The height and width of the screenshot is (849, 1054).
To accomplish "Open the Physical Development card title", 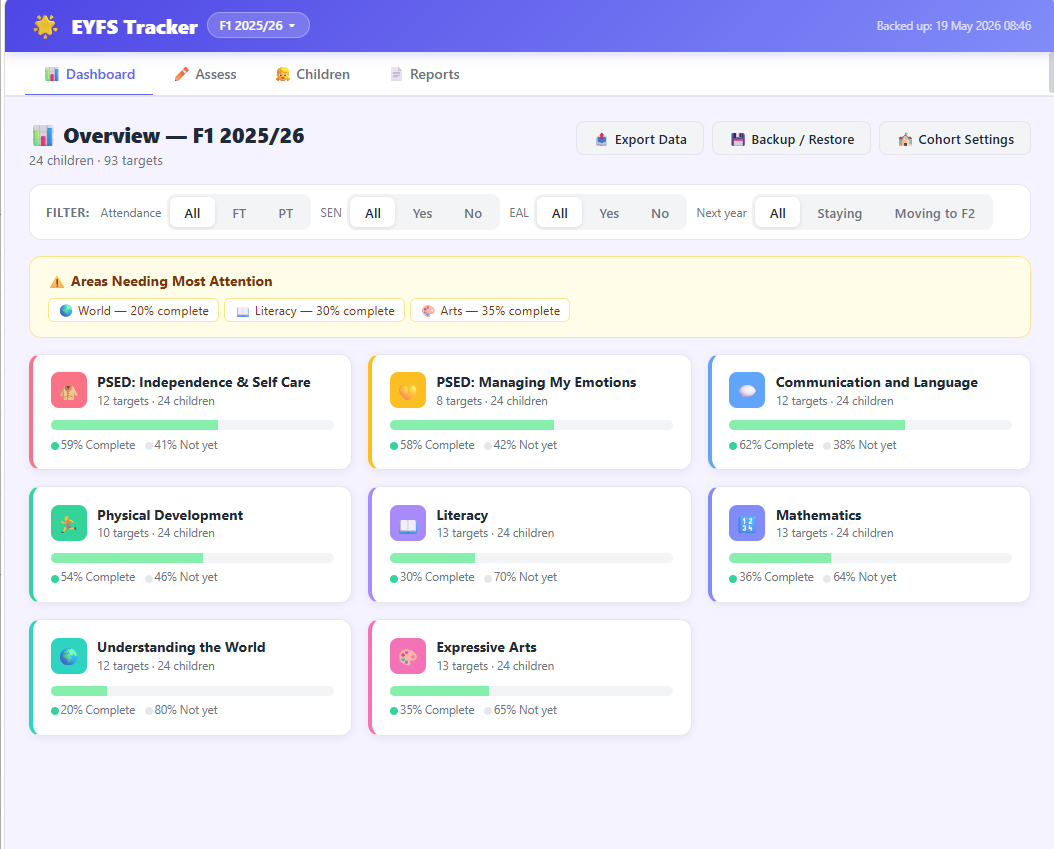I will click(170, 515).
